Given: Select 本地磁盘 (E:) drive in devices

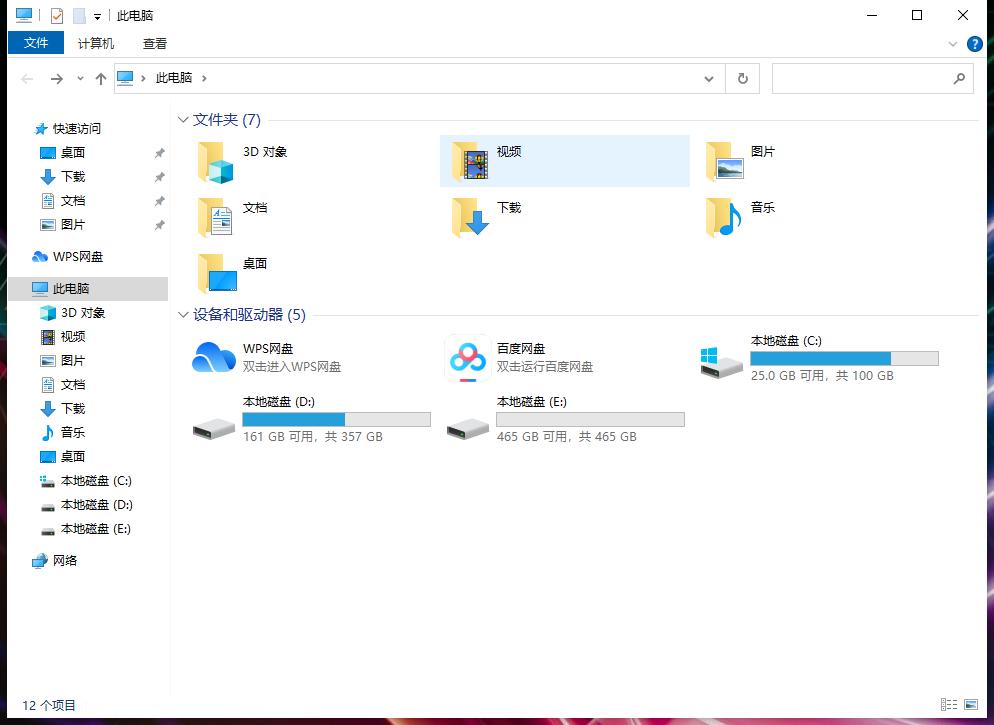Looking at the screenshot, I should [565, 419].
